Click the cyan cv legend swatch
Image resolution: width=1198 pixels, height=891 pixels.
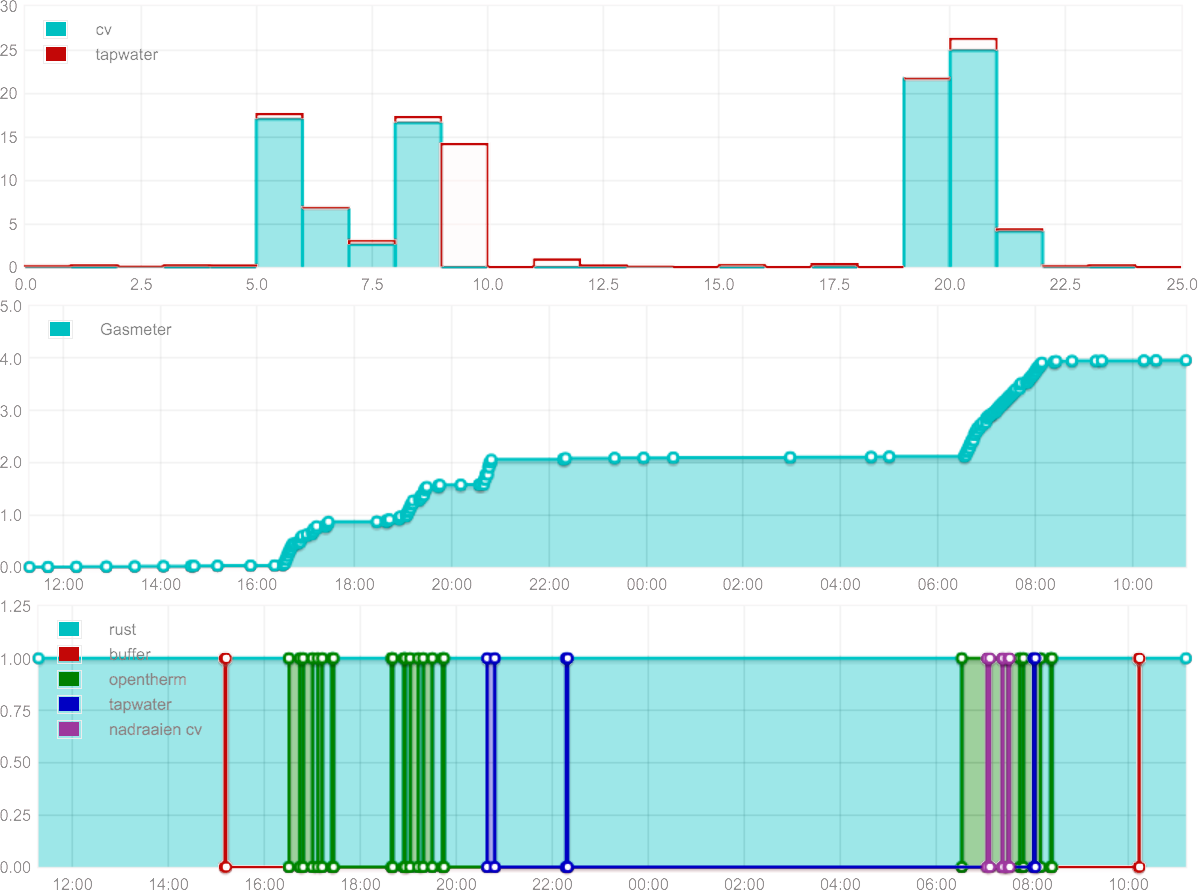click(56, 30)
